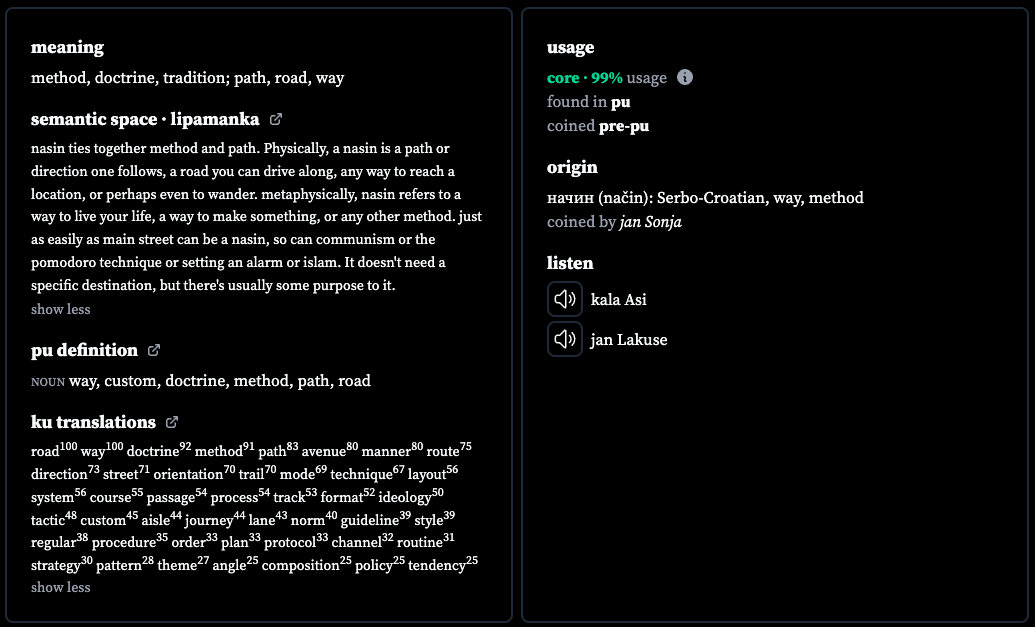Click the green core 99% usage label
This screenshot has width=1035, height=627.
pyautogui.click(x=585, y=78)
